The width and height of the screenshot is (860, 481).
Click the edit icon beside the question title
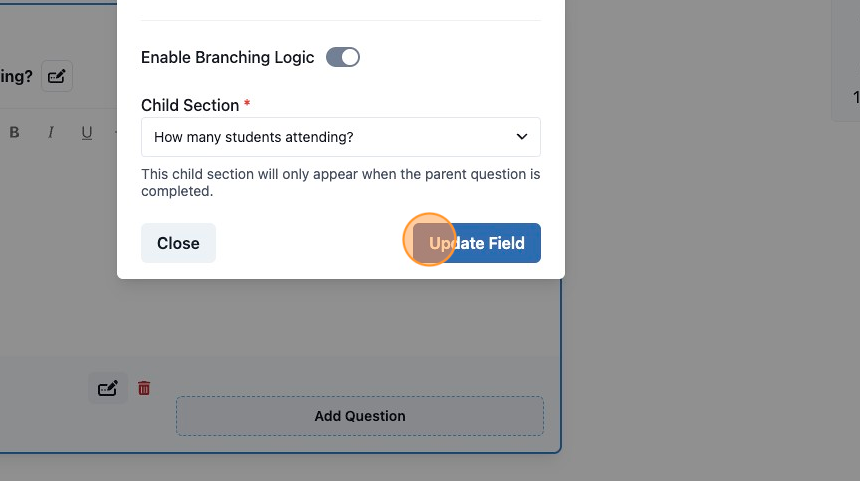56,76
